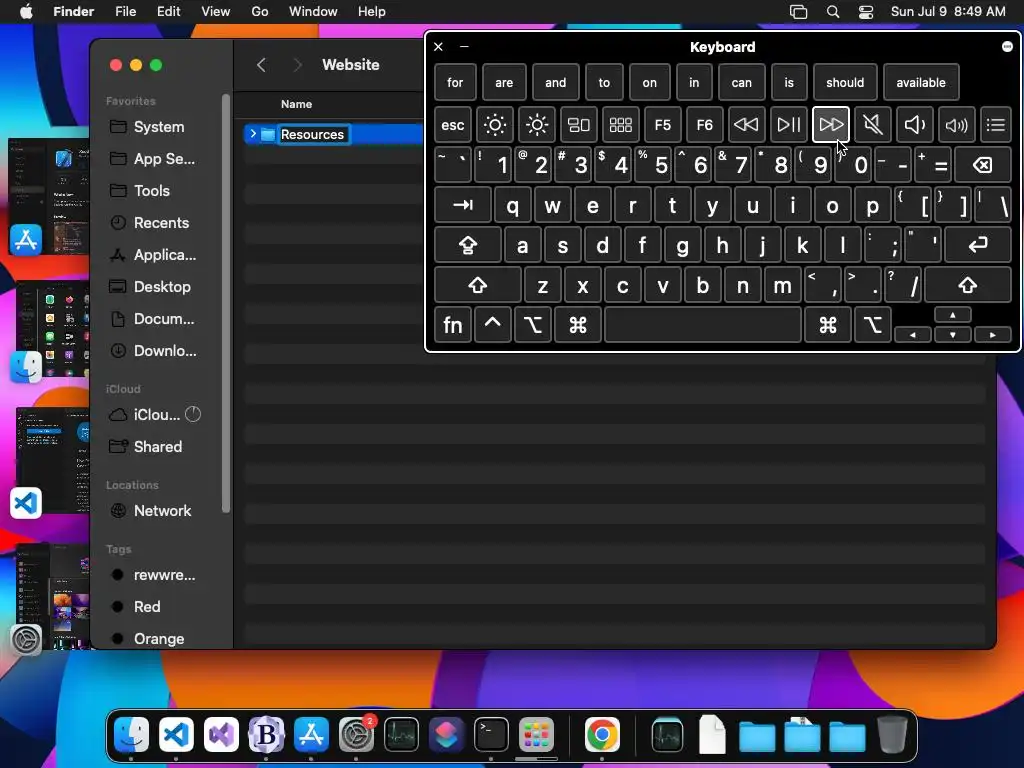Select App Store window thumbnail in Stage Manager
1024x768 pixels.
tap(49, 196)
